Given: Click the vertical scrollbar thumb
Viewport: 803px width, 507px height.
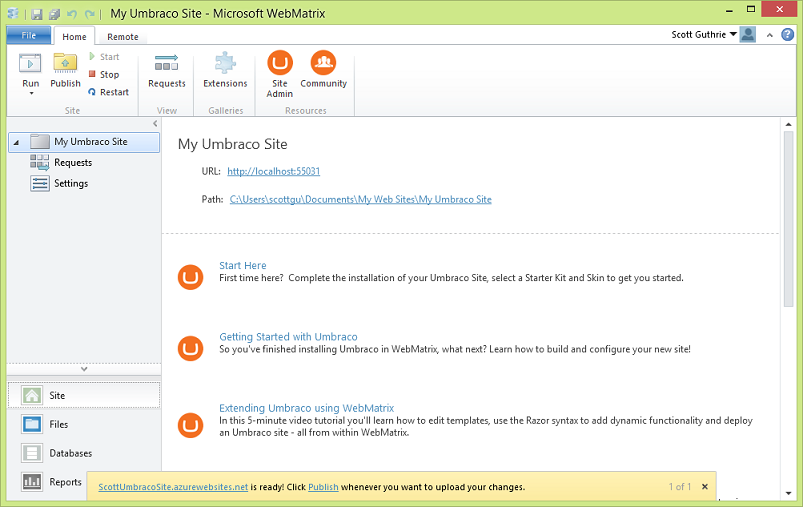Looking at the screenshot, I should click(788, 219).
